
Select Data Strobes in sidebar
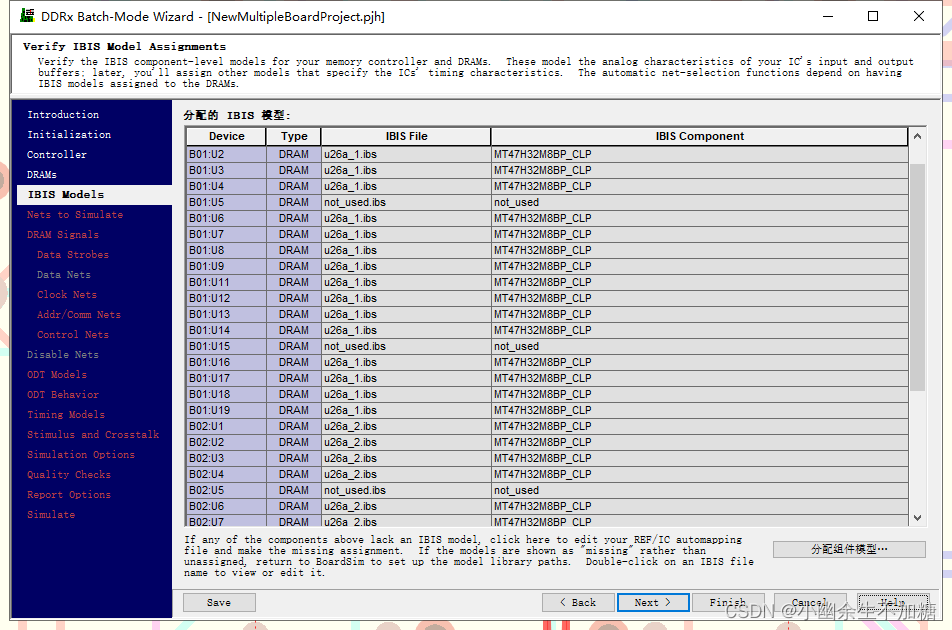73,255
